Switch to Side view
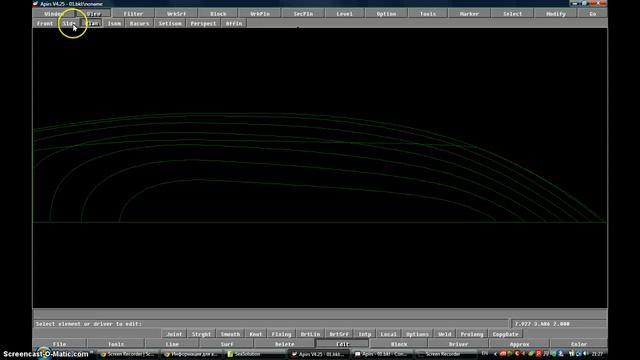The height and width of the screenshot is (360, 640). pyautogui.click(x=69, y=23)
